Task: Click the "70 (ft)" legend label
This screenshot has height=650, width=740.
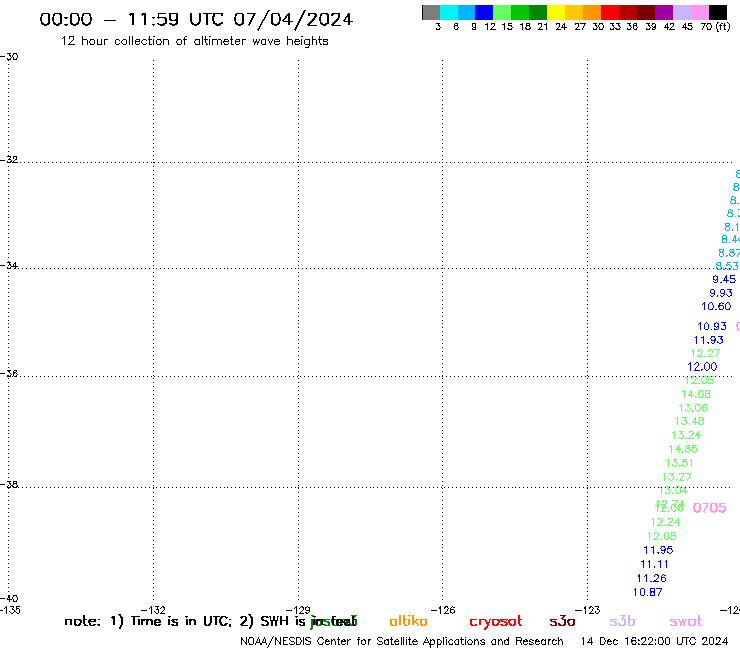Action: coord(715,26)
